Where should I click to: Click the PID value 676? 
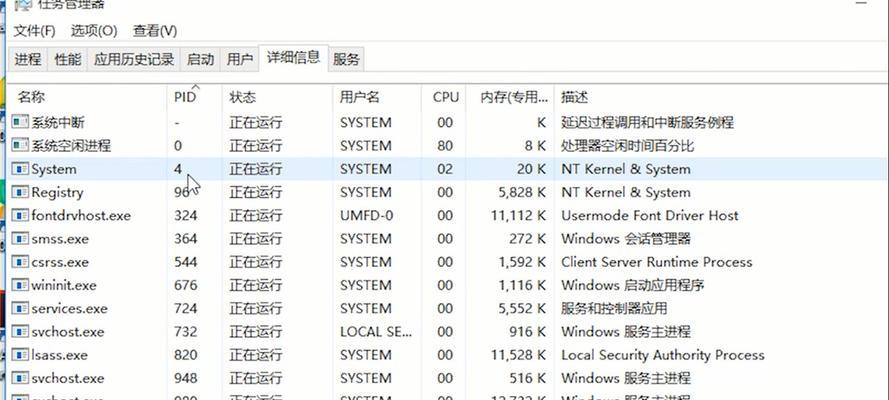pyautogui.click(x=186, y=285)
